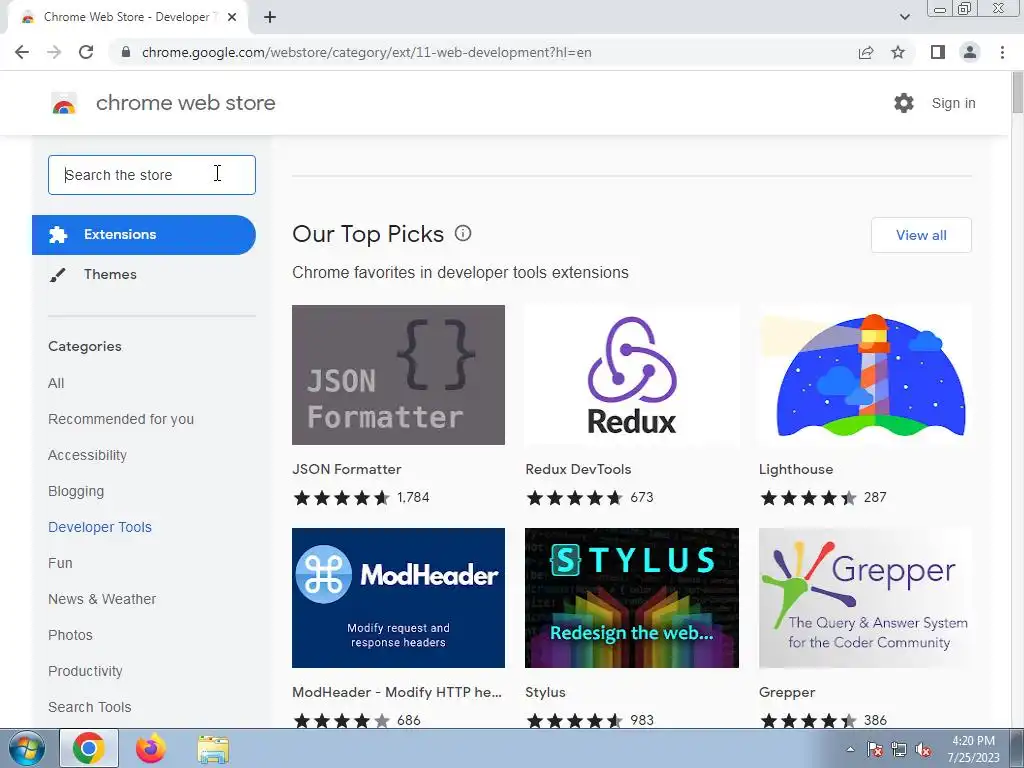Viewport: 1024px width, 768px height.
Task: Click the JSON Formatter title text
Action: pos(347,470)
